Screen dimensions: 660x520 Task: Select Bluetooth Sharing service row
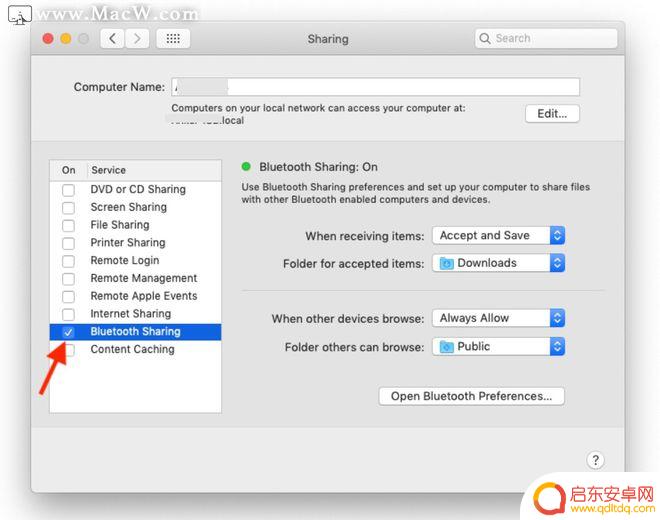[135, 332]
